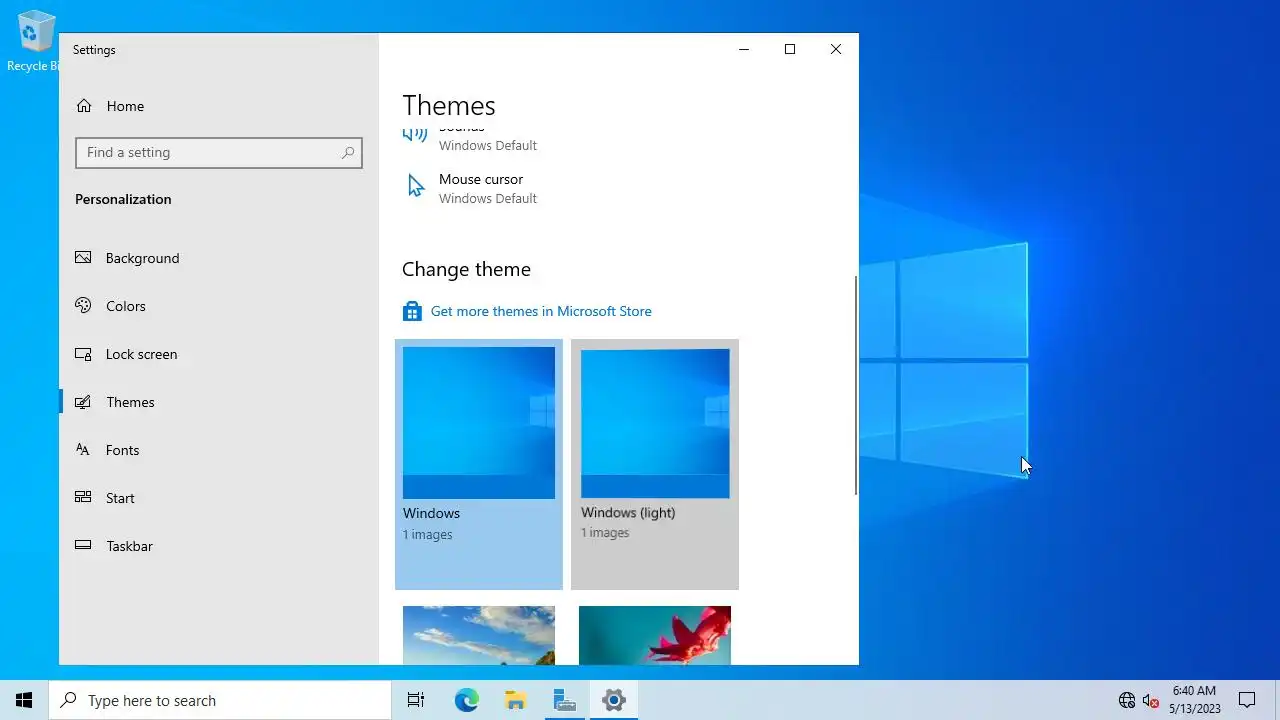The image size is (1280, 720).
Task: Click the Change theme heading
Action: click(x=466, y=269)
